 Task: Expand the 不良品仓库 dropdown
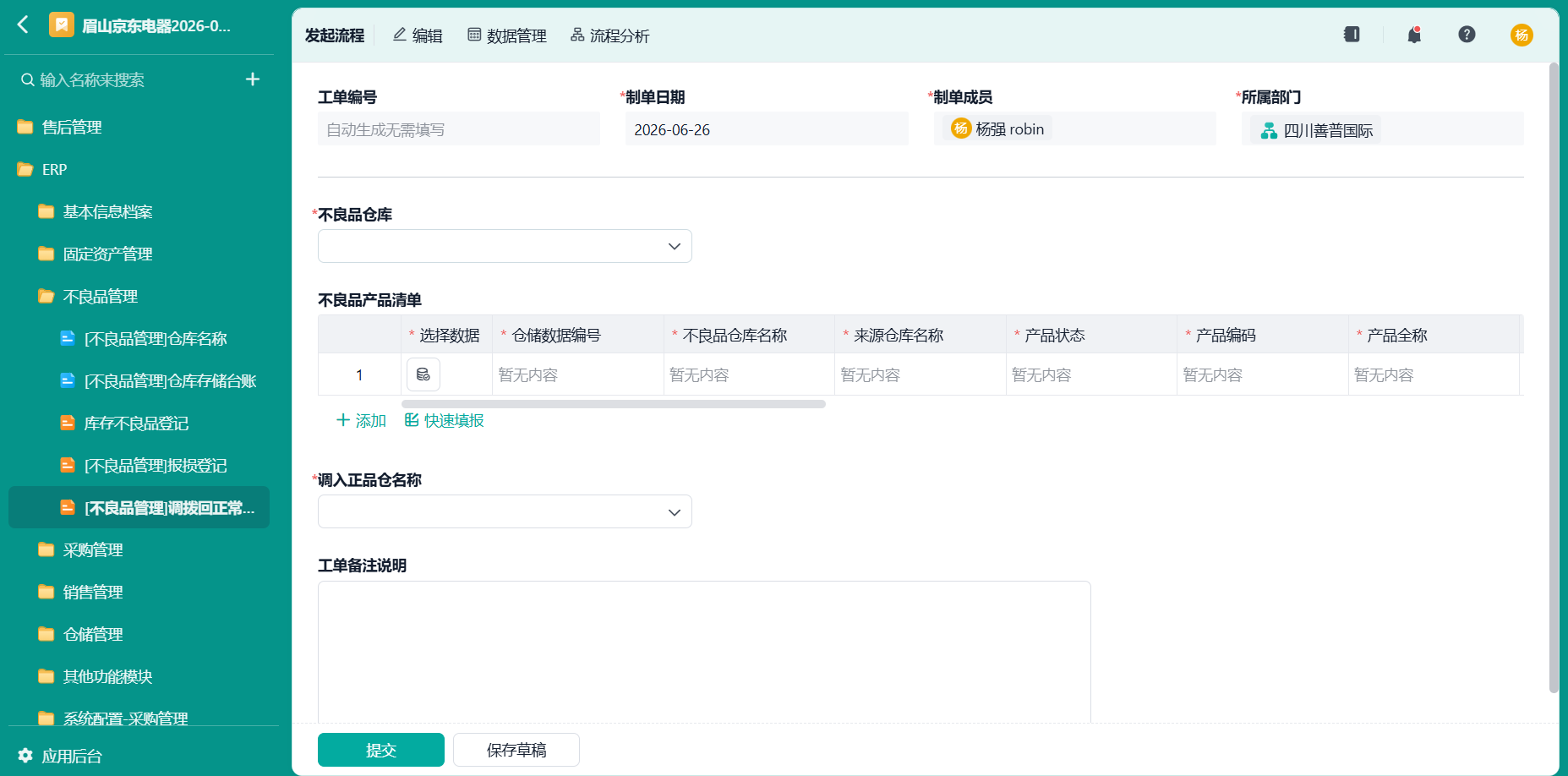tap(505, 246)
